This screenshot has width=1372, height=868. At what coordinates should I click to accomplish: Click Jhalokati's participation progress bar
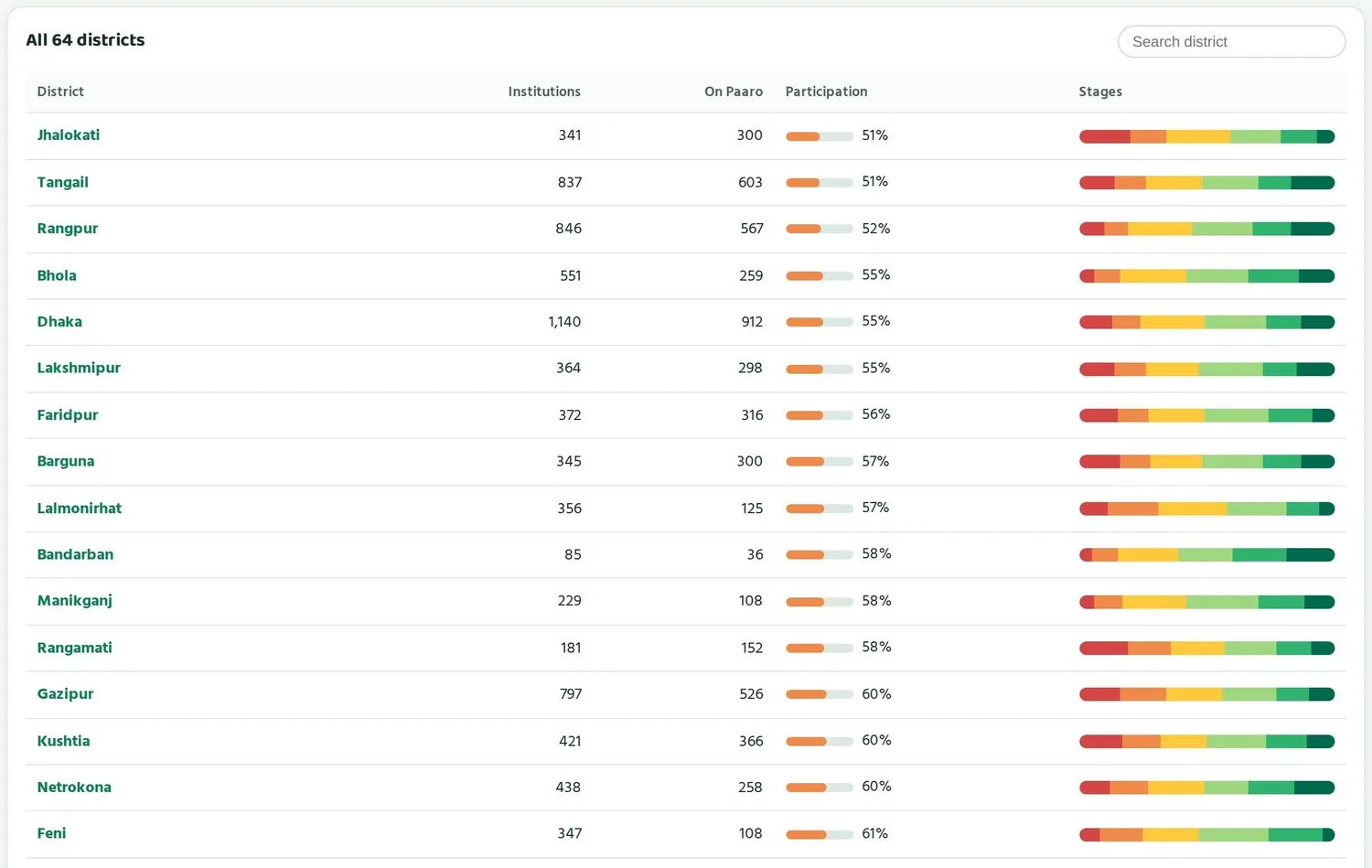click(820, 136)
